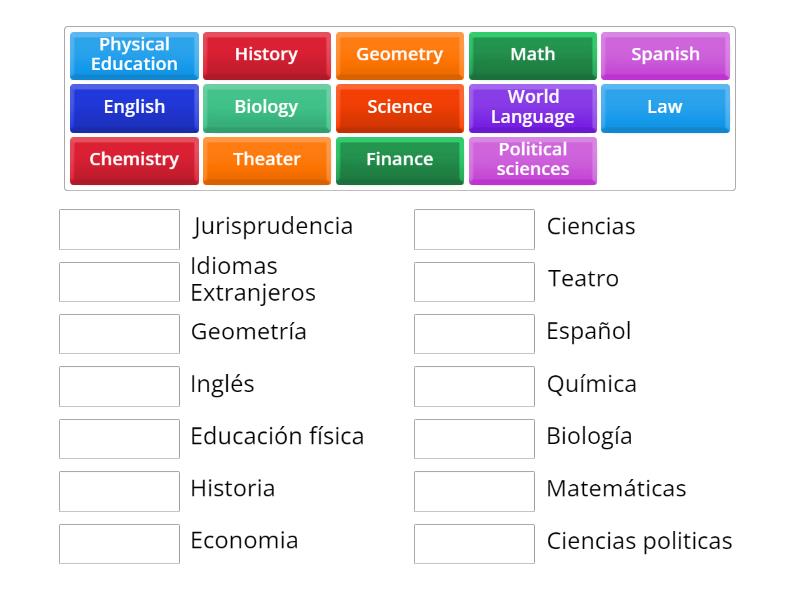Viewport: 800px width, 600px height.
Task: Select the Spanish tile
Action: pyautogui.click(x=666, y=55)
